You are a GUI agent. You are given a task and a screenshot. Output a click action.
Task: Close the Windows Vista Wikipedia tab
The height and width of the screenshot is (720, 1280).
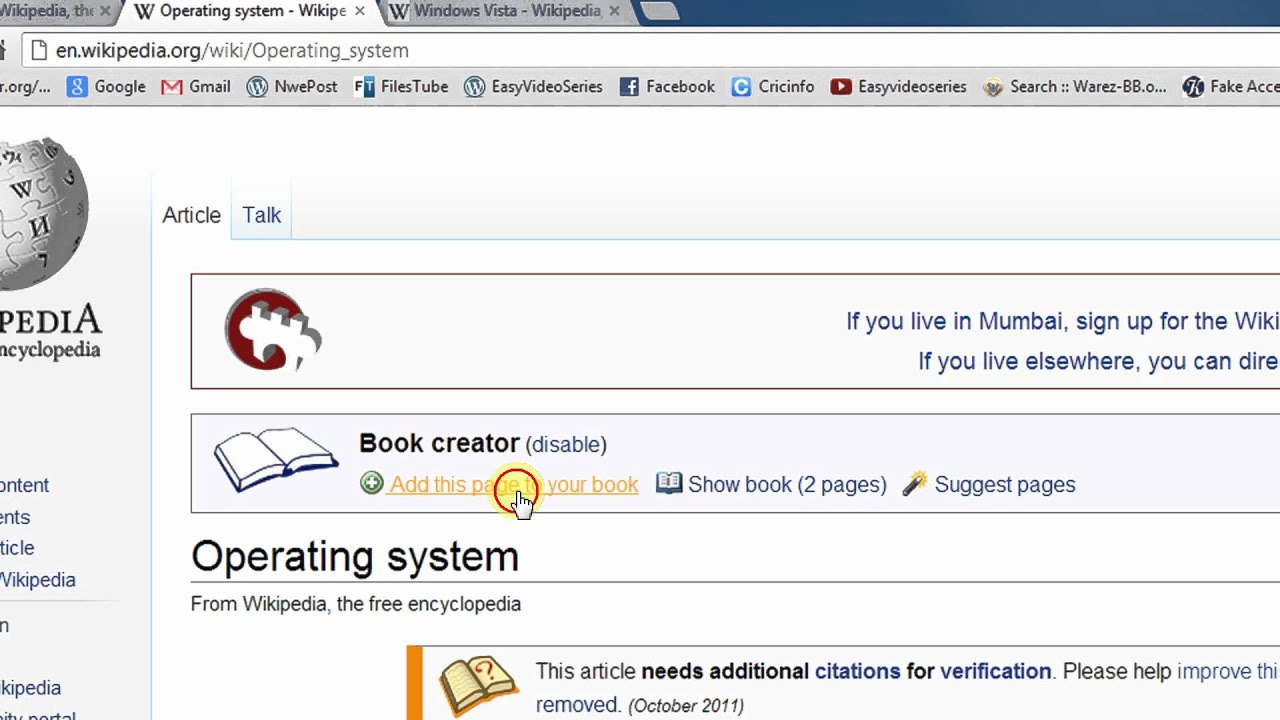click(615, 11)
